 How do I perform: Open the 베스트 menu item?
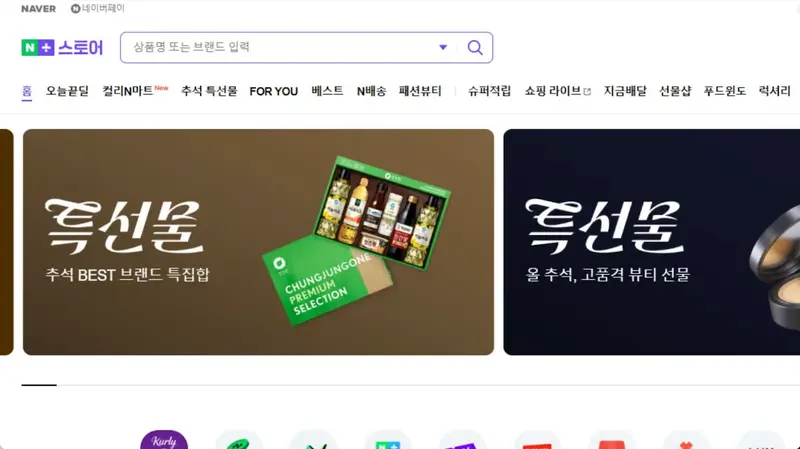(327, 91)
